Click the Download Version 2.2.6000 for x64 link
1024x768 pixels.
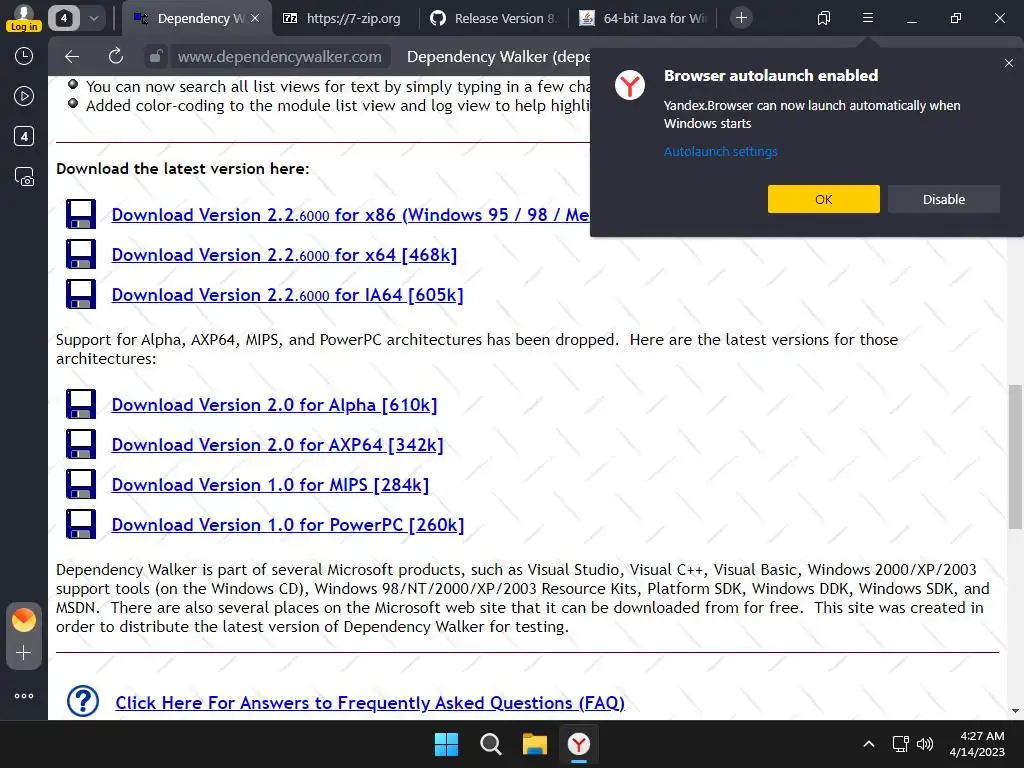284,255
